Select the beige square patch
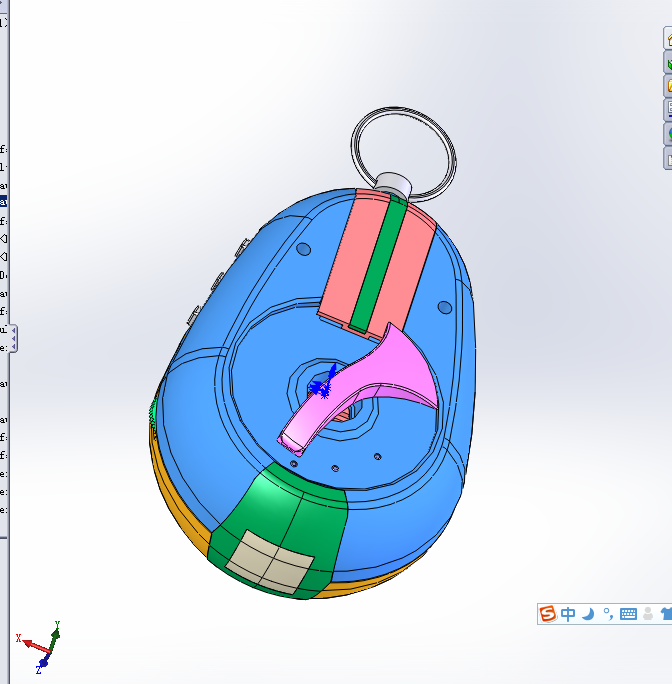The height and width of the screenshot is (684, 672). (270, 562)
